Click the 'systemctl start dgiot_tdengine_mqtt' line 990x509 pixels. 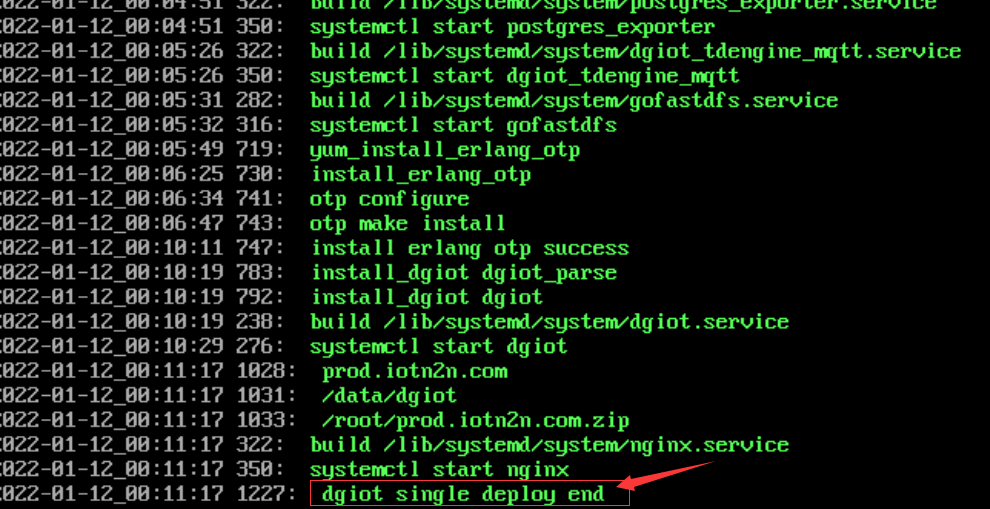524,77
